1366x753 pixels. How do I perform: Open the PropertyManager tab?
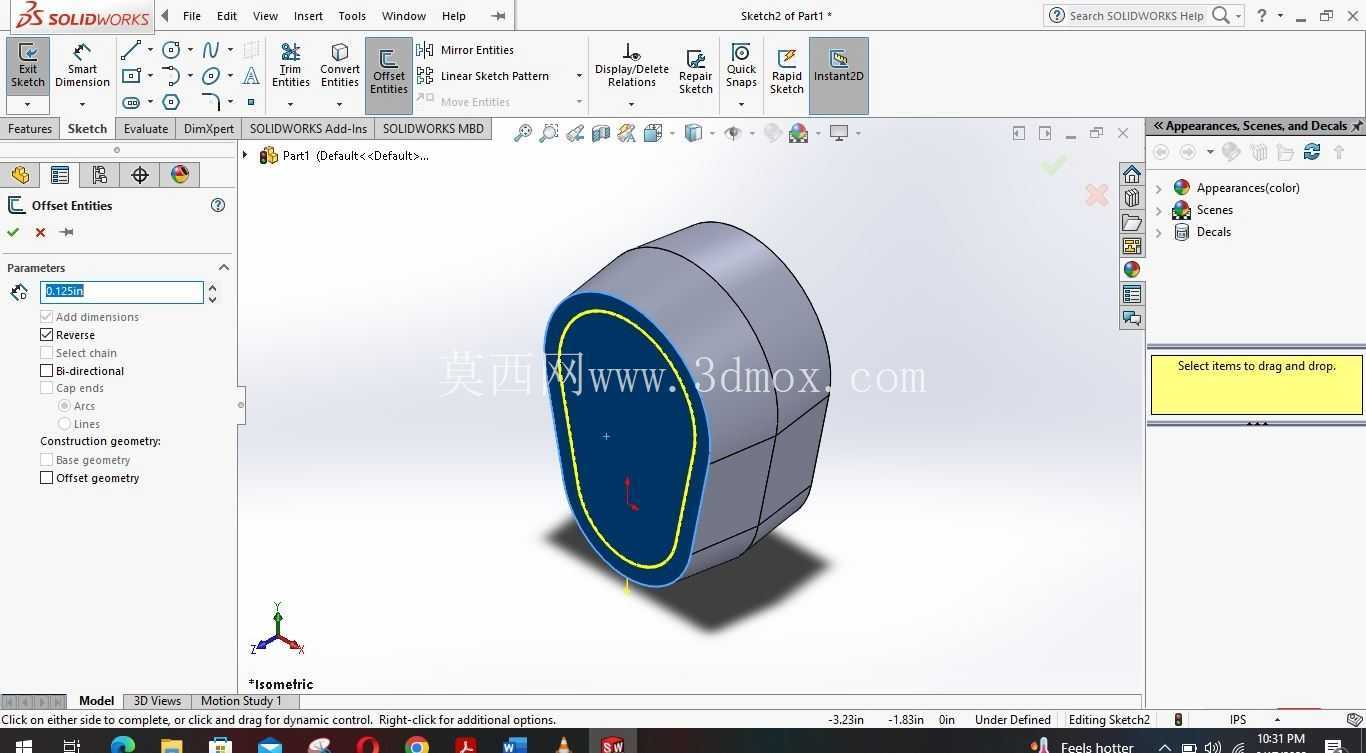60,175
